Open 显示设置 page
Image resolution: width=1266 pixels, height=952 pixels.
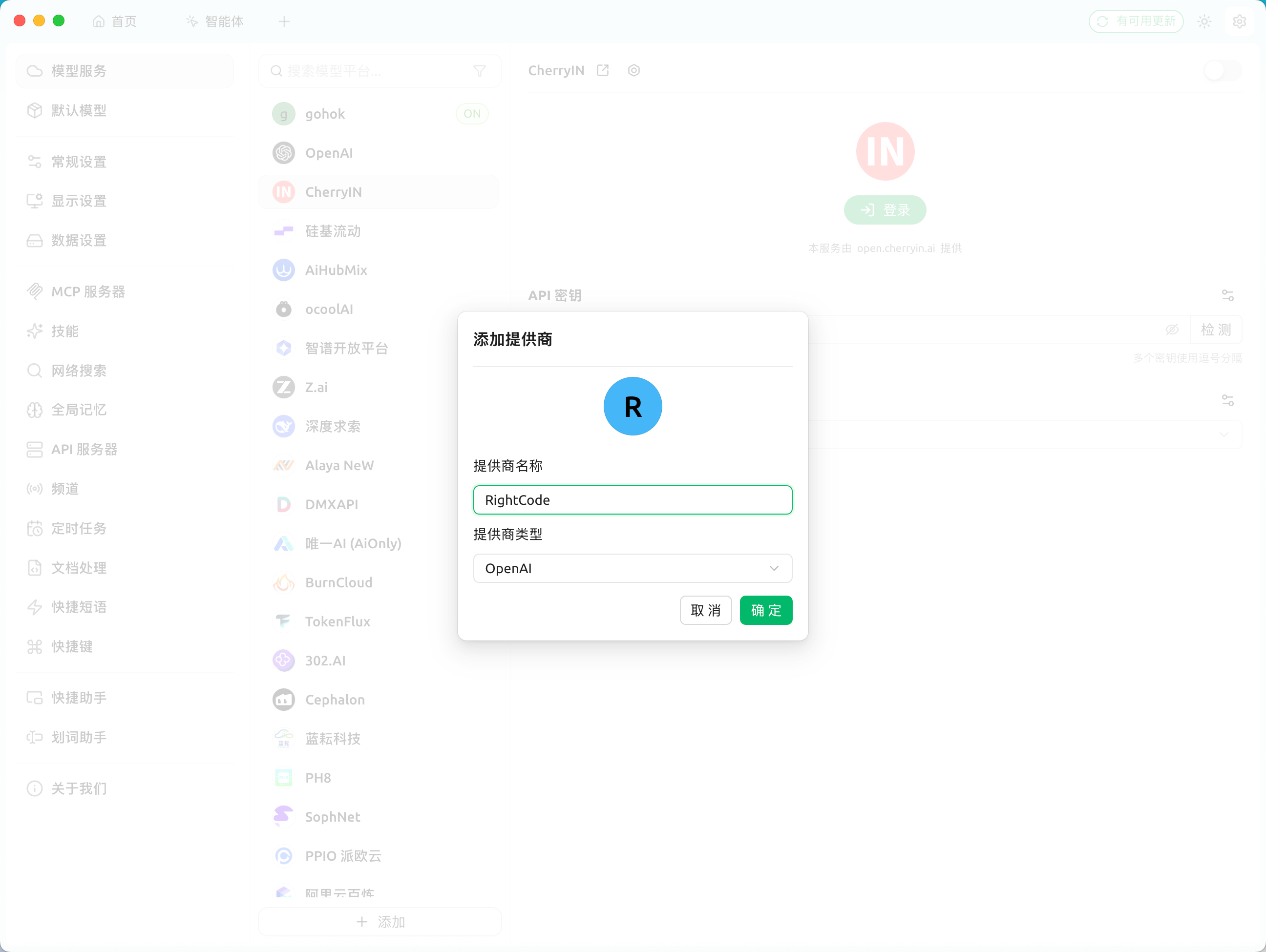(125, 201)
